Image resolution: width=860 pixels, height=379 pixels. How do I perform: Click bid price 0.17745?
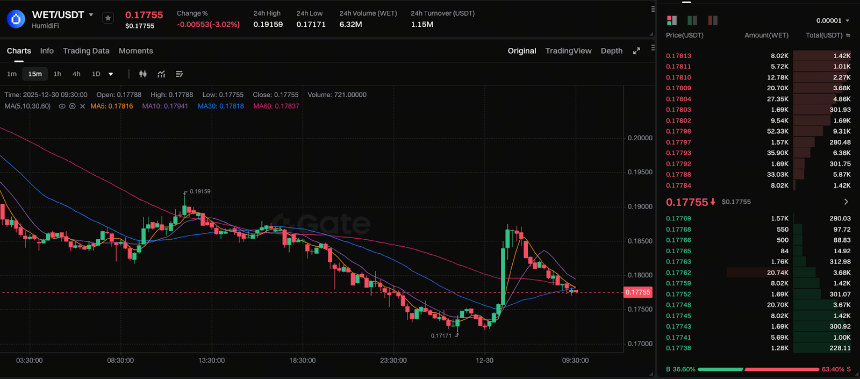(678, 316)
